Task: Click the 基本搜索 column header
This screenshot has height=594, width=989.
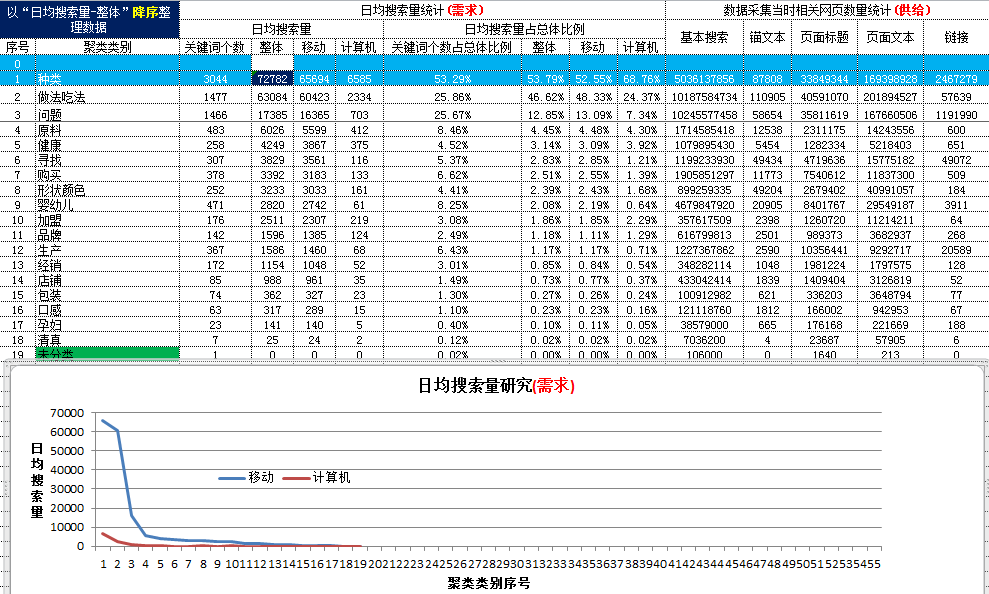Action: (x=705, y=38)
